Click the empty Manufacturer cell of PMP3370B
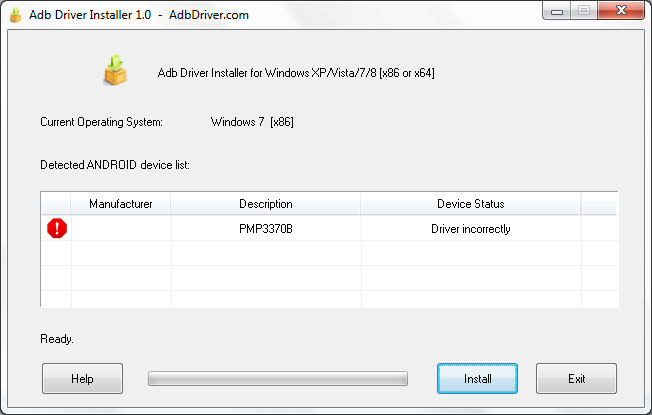652x415 pixels. tap(120, 229)
